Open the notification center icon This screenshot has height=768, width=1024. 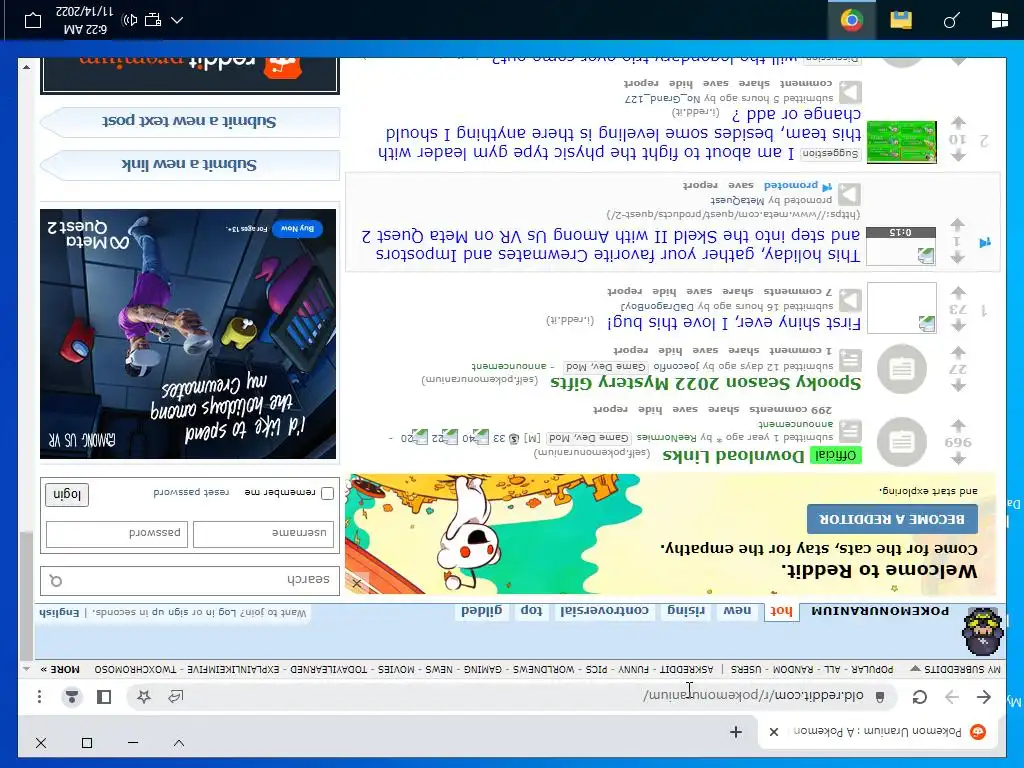(33, 20)
